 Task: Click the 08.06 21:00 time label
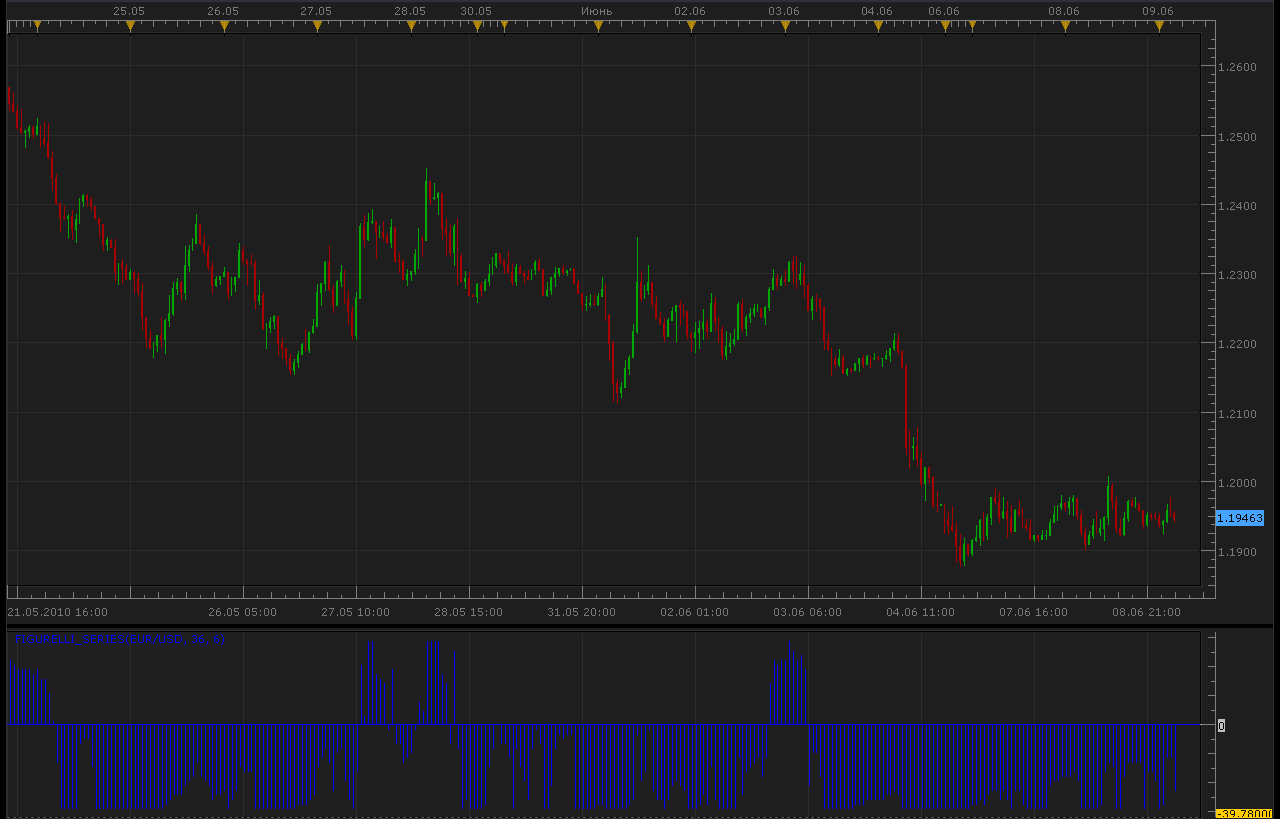(1146, 612)
